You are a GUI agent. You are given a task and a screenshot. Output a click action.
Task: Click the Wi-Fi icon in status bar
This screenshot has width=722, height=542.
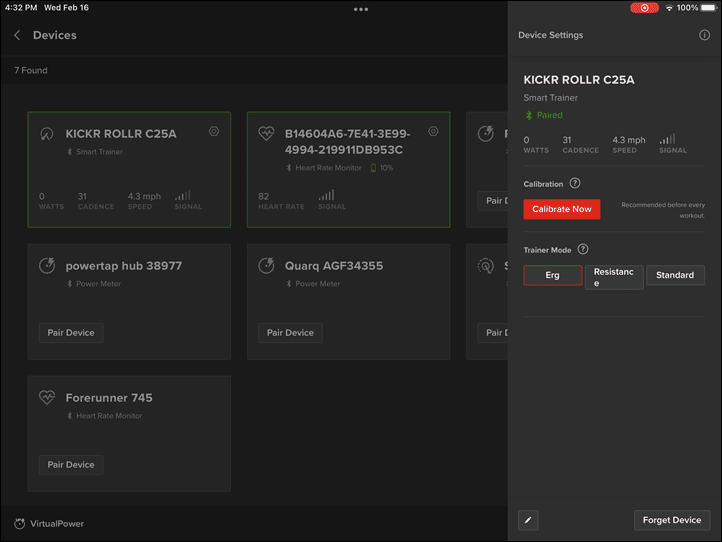[x=669, y=8]
